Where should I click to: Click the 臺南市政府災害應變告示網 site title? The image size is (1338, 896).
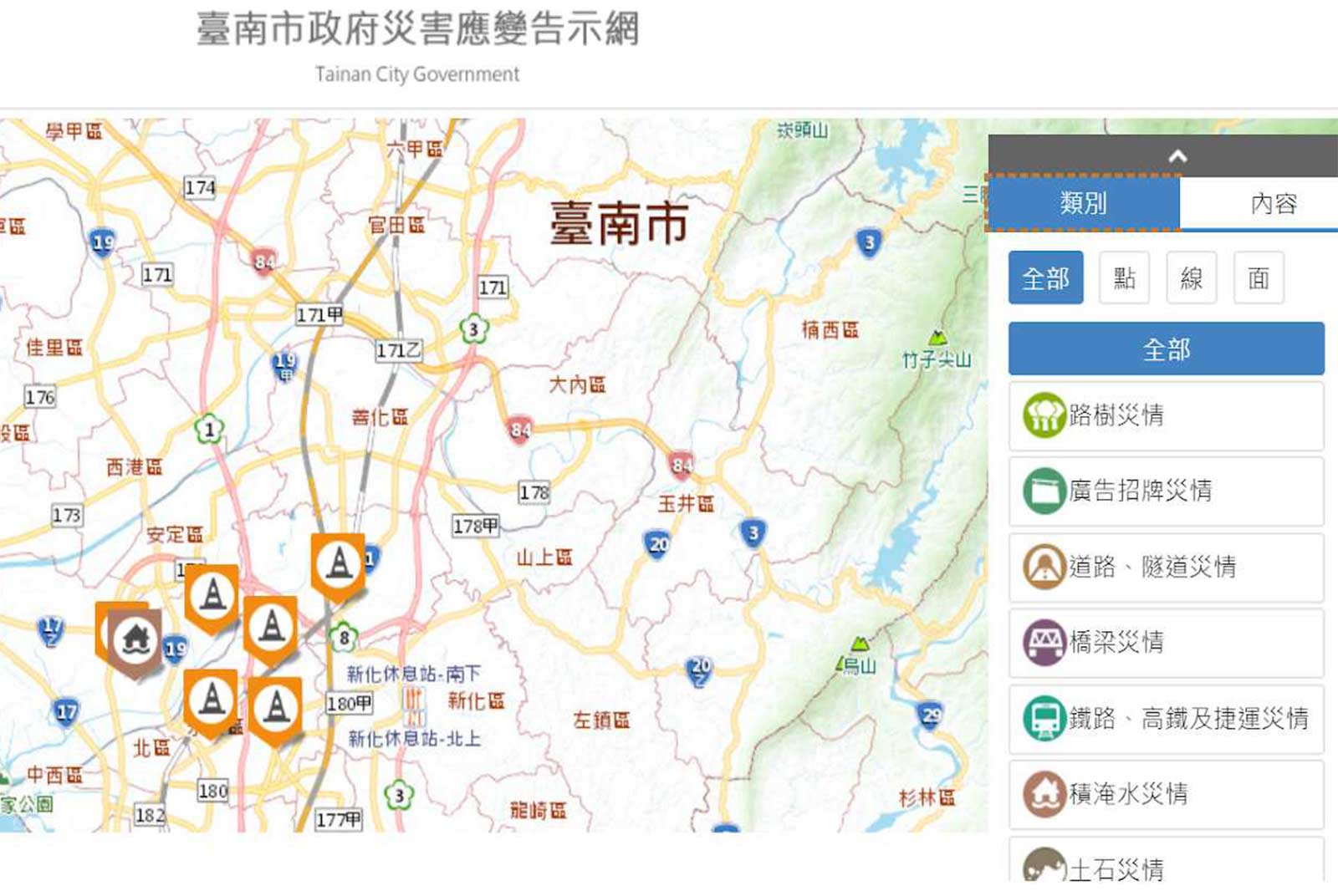(418, 28)
